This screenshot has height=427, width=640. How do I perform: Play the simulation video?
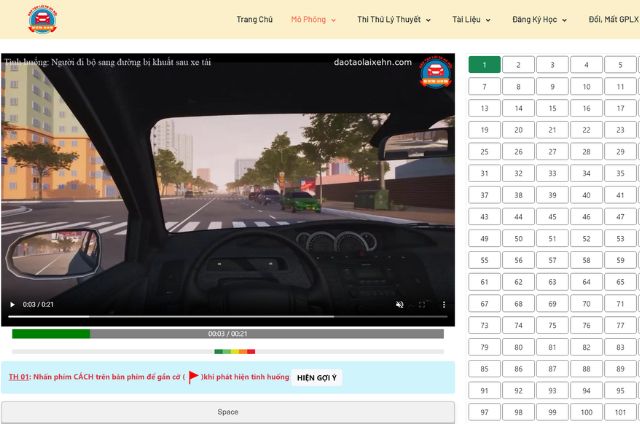12,305
